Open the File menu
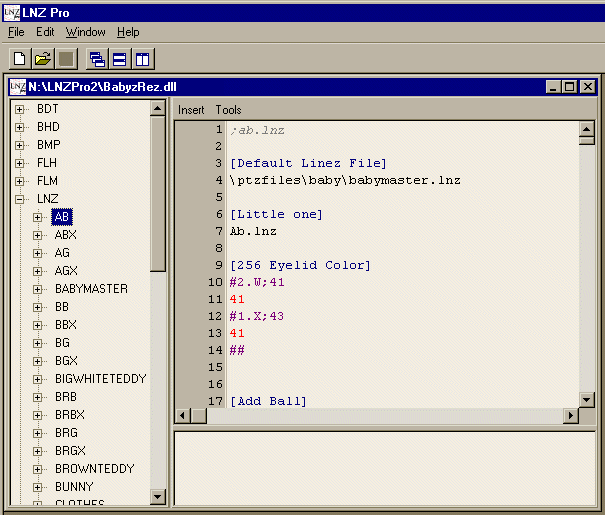This screenshot has height=515, width=605. pos(16,32)
